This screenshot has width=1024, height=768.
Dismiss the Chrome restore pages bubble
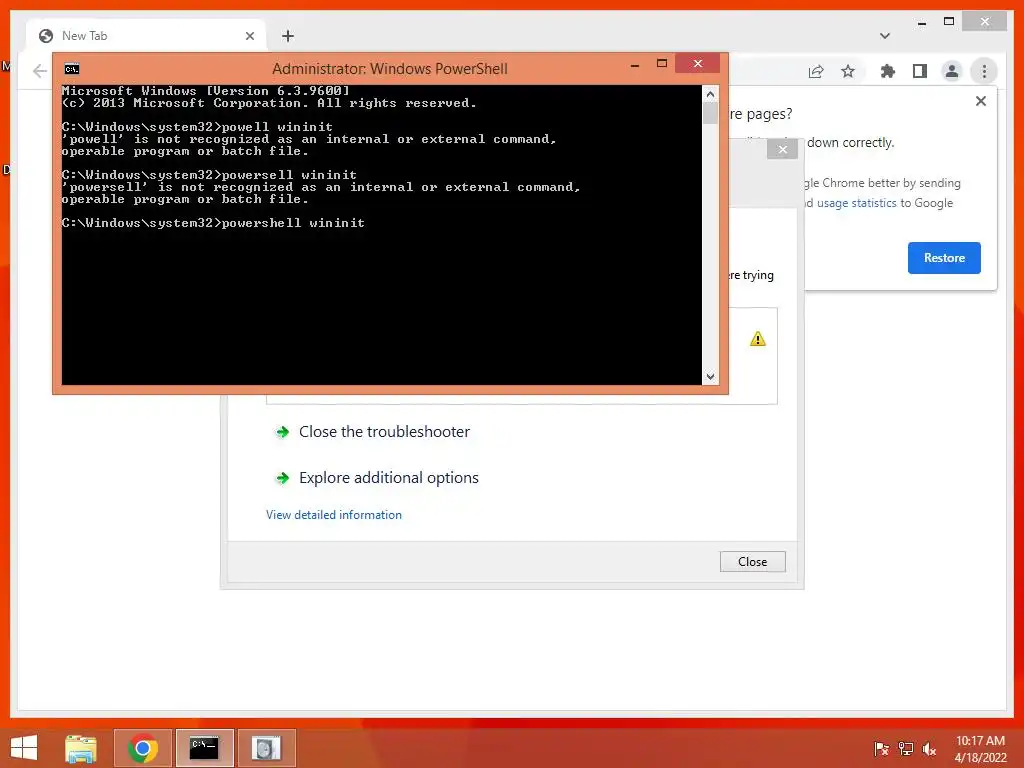pos(981,101)
